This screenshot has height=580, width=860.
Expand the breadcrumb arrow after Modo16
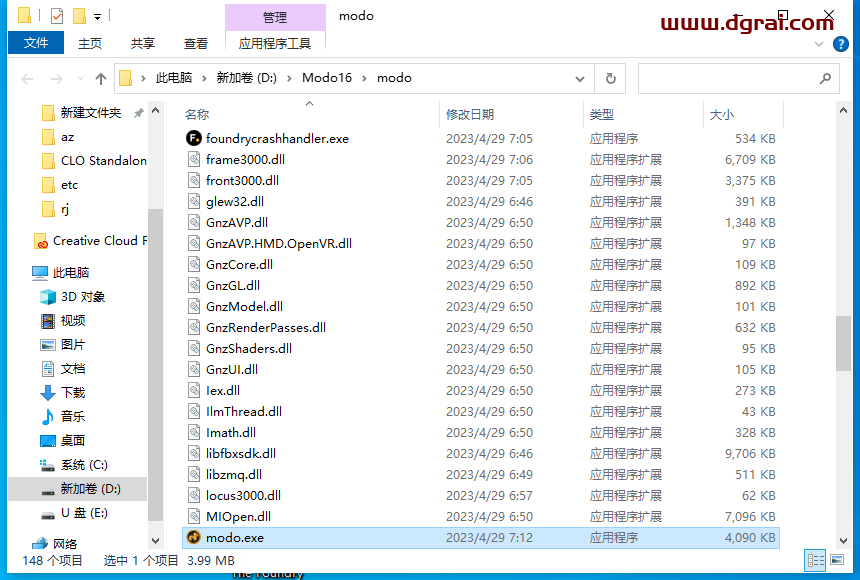click(364, 78)
